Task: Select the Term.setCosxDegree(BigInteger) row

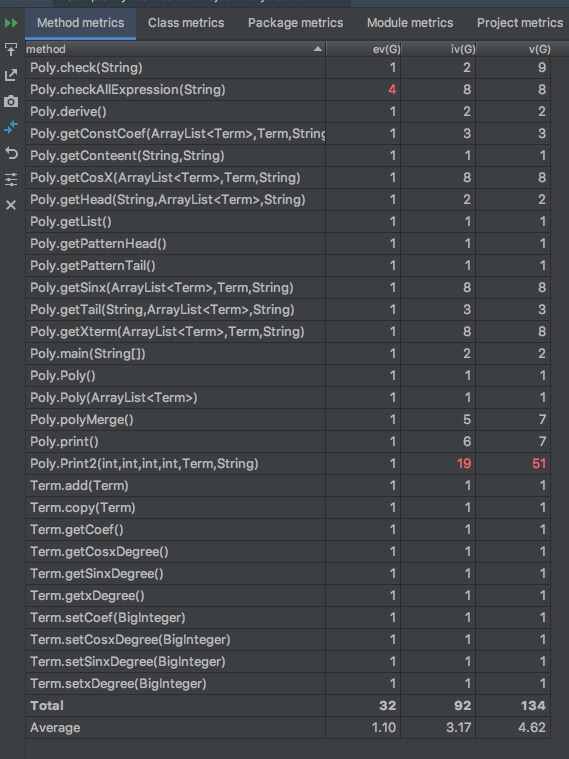Action: [x=288, y=640]
